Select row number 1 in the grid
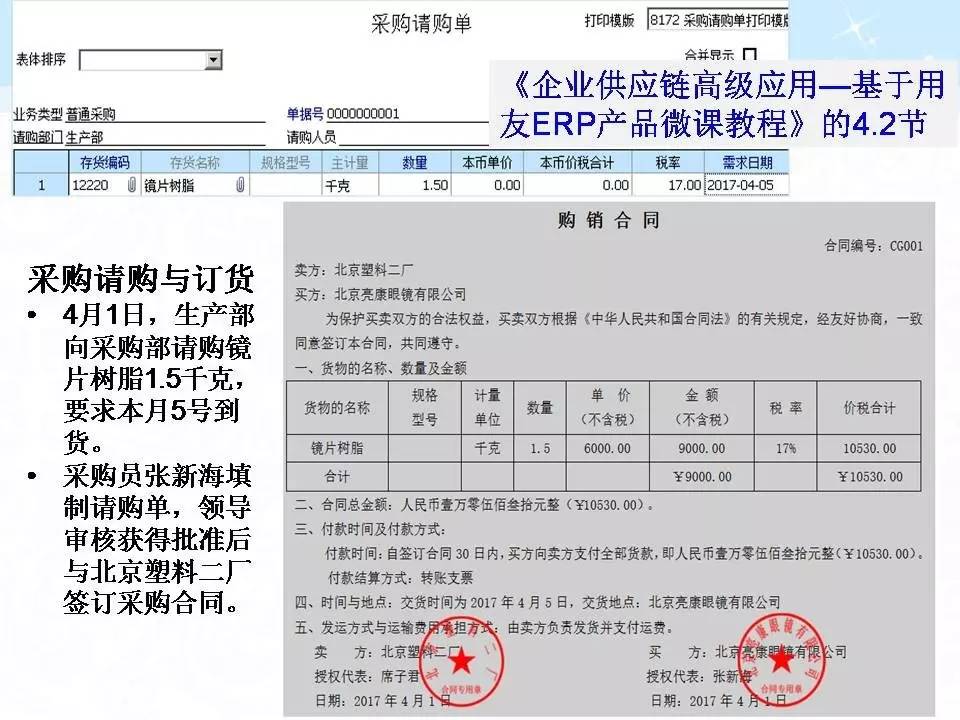This screenshot has width=960, height=720. coord(40,185)
